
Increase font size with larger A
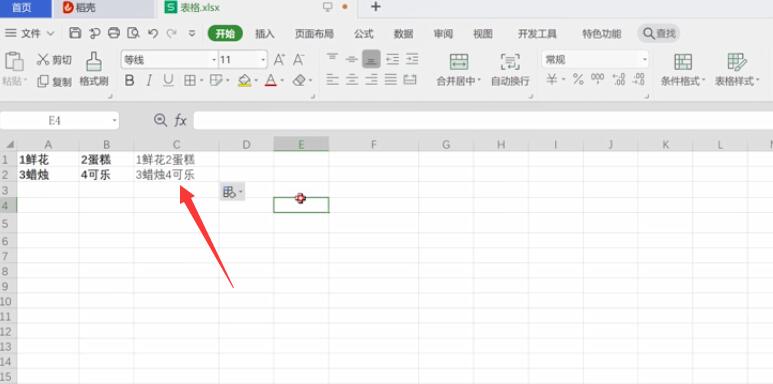[x=279, y=60]
